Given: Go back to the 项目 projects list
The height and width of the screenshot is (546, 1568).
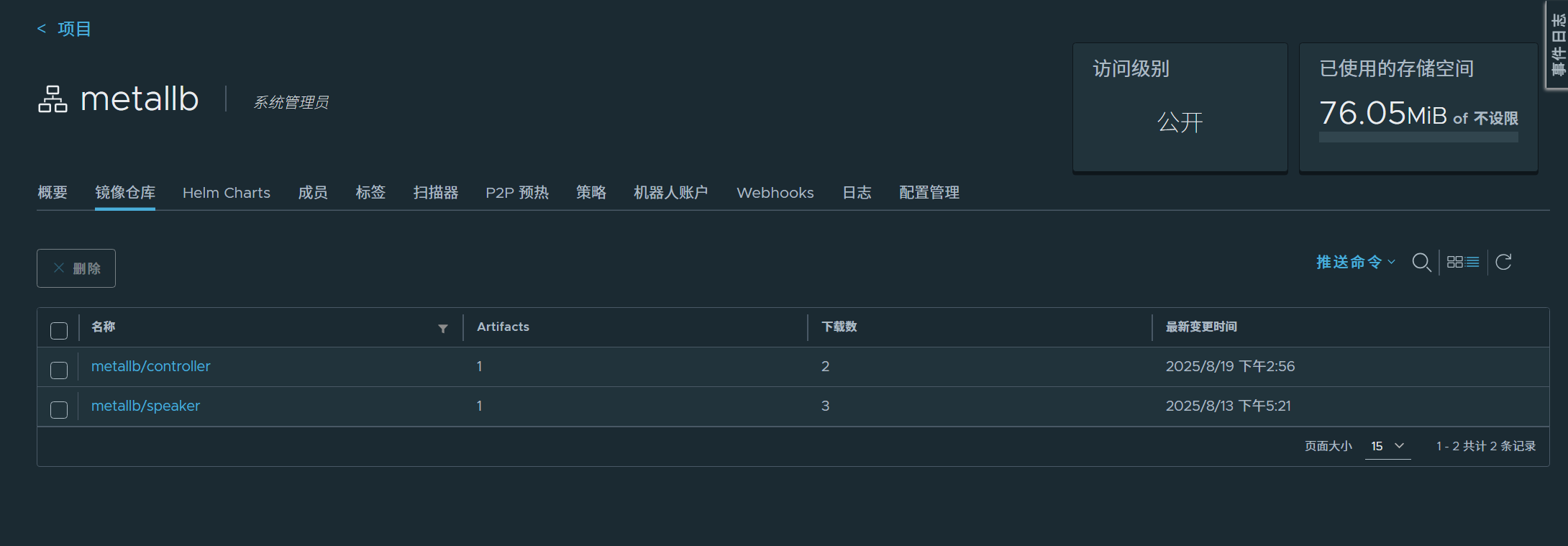Looking at the screenshot, I should (64, 29).
